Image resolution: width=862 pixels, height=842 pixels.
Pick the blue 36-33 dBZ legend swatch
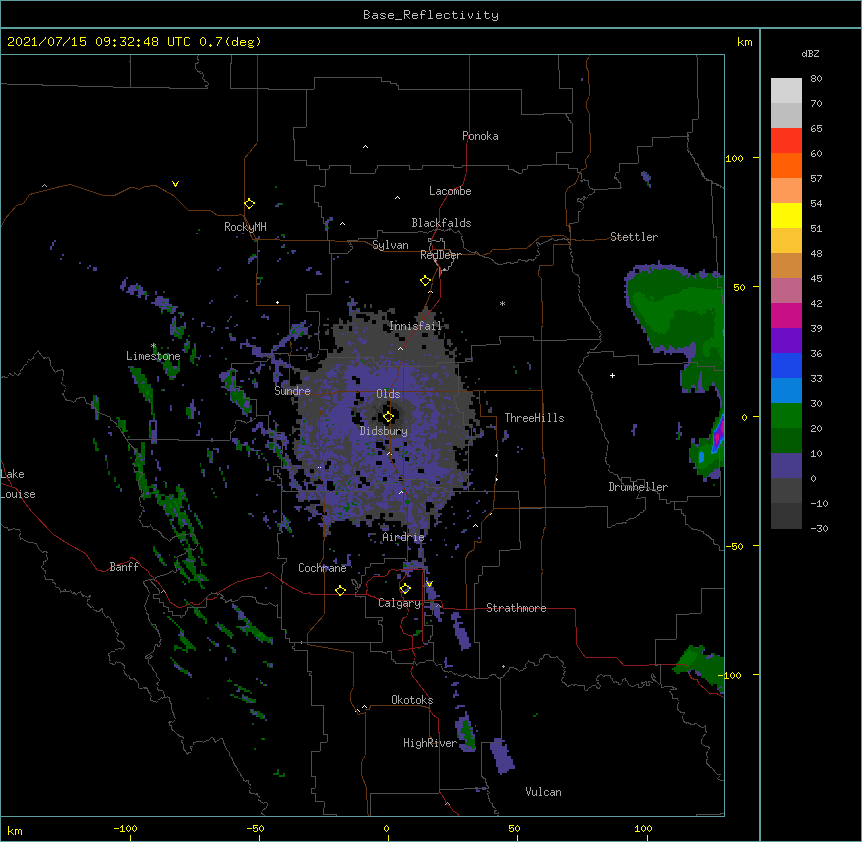[x=786, y=365]
